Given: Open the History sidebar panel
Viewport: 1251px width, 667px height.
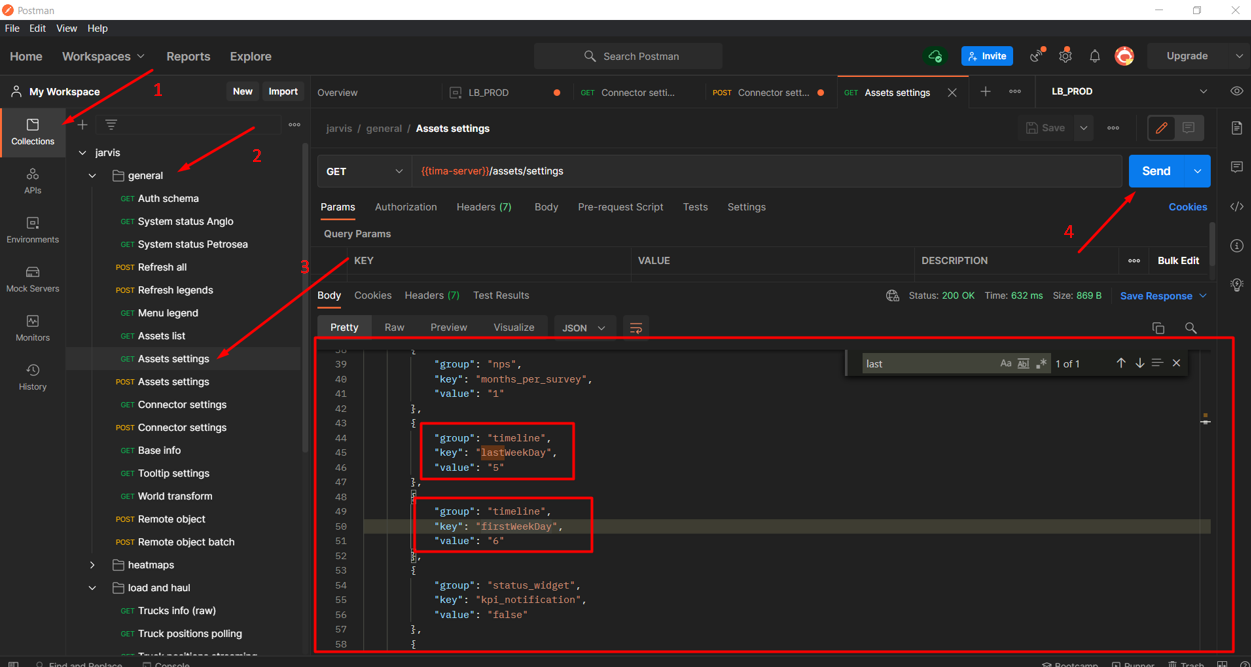Looking at the screenshot, I should pyautogui.click(x=32, y=376).
